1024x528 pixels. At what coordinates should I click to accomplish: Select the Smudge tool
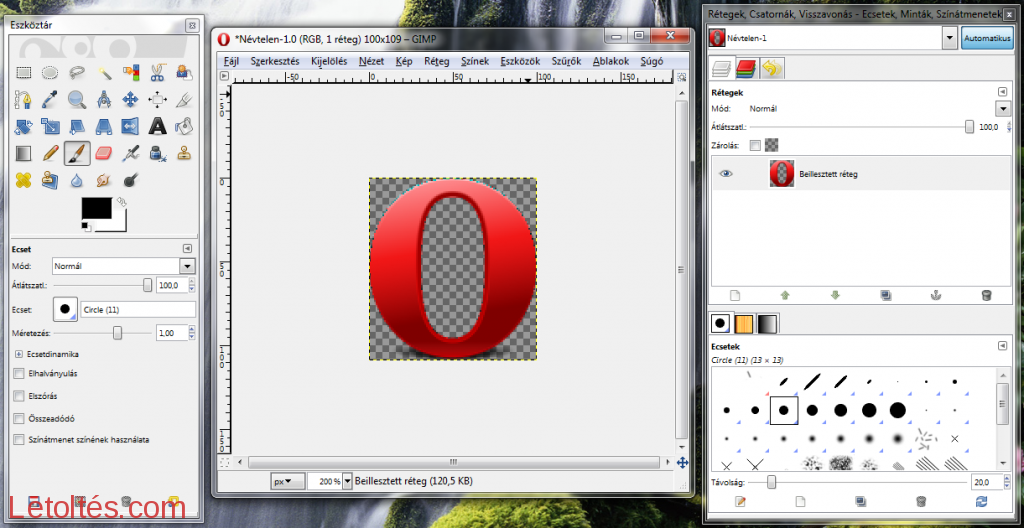(x=104, y=180)
